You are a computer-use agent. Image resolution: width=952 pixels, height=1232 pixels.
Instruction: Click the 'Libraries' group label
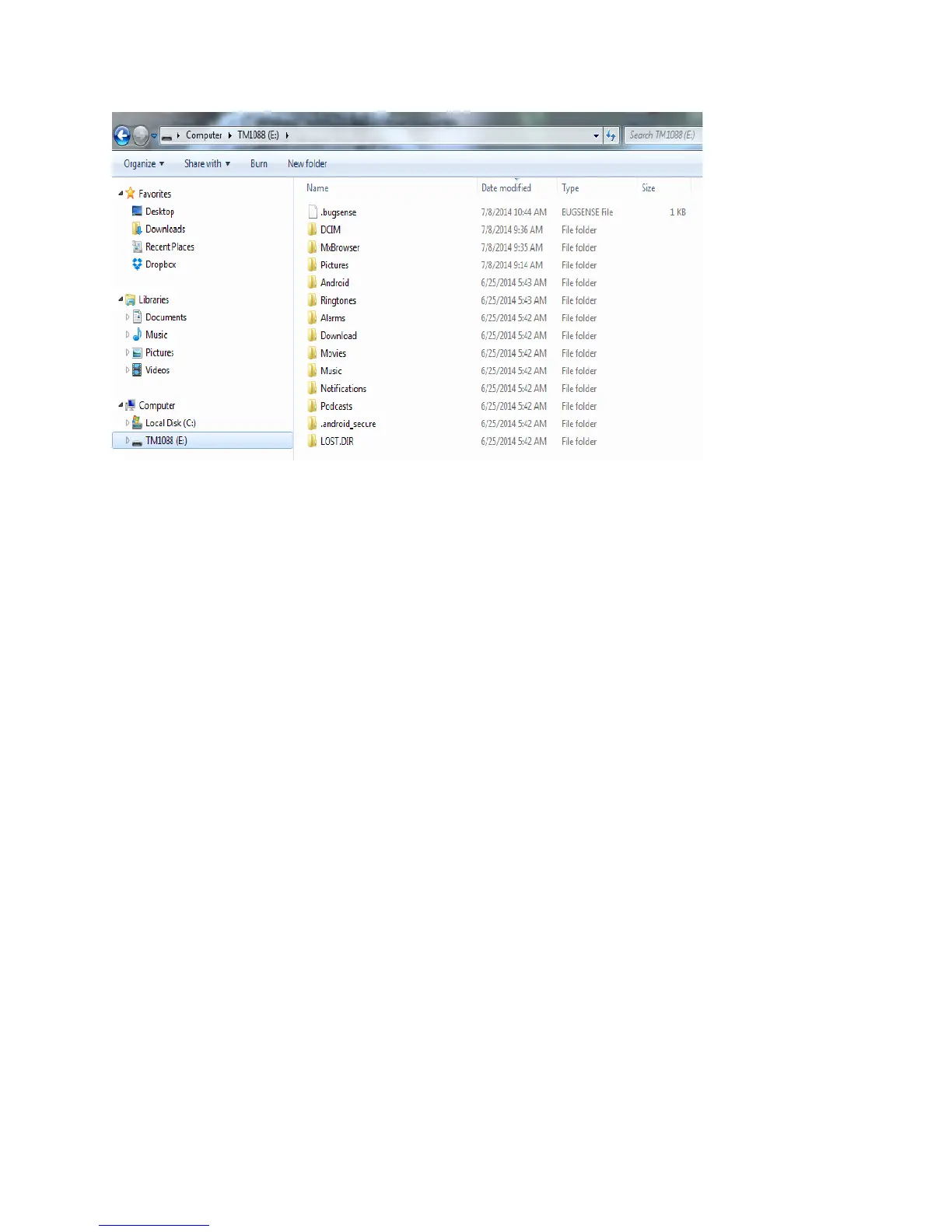(x=153, y=299)
